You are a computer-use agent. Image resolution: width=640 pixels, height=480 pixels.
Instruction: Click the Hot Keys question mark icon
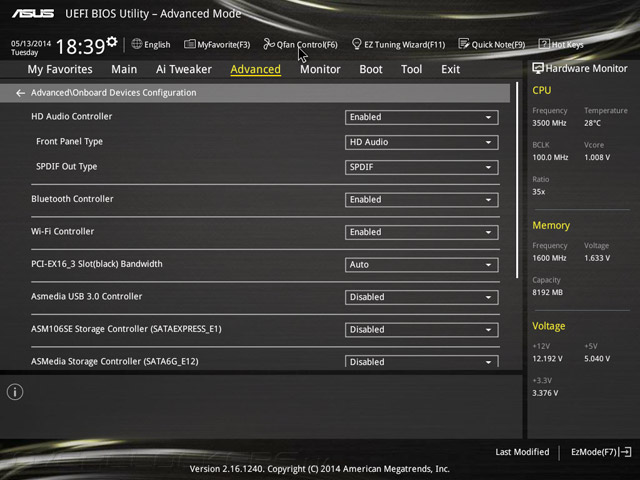tap(544, 44)
